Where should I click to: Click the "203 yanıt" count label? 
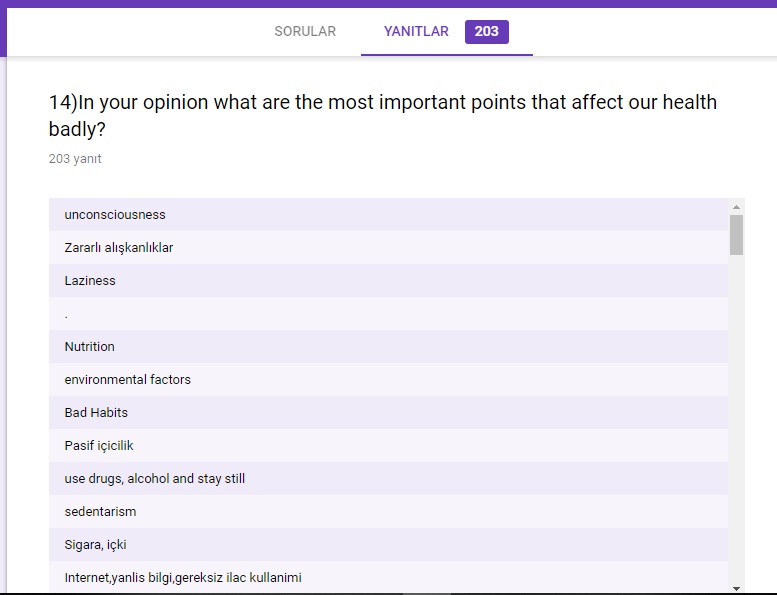75,159
